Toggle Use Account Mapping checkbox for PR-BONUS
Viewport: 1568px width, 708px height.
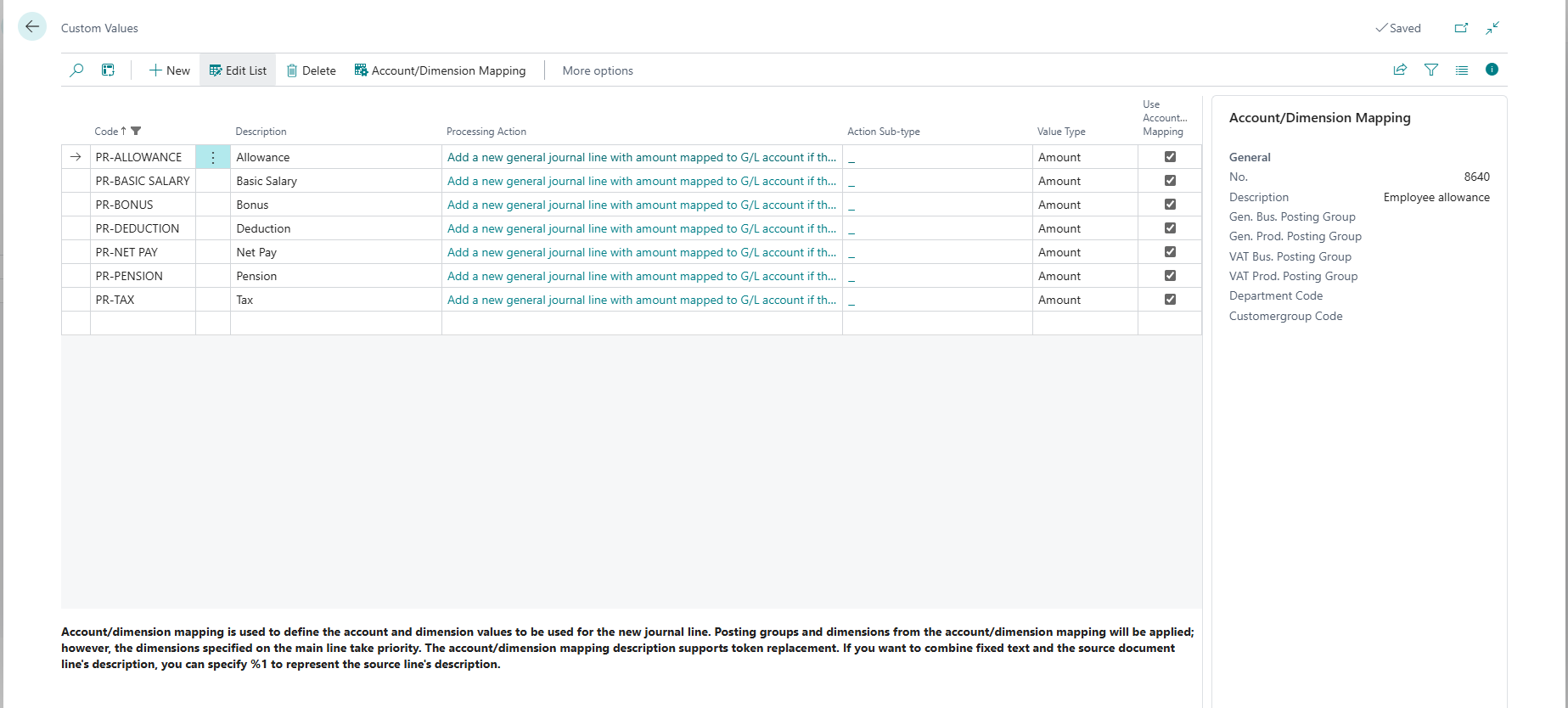click(1170, 205)
